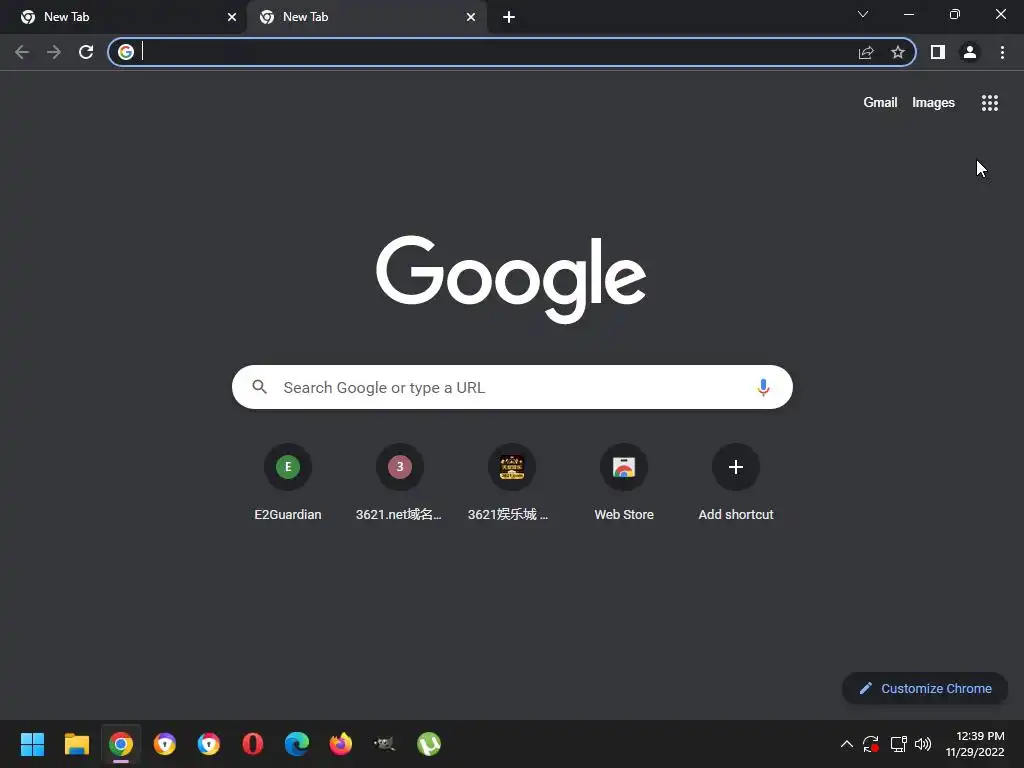1024x768 pixels.
Task: Open a new tab with the plus button
Action: click(509, 18)
